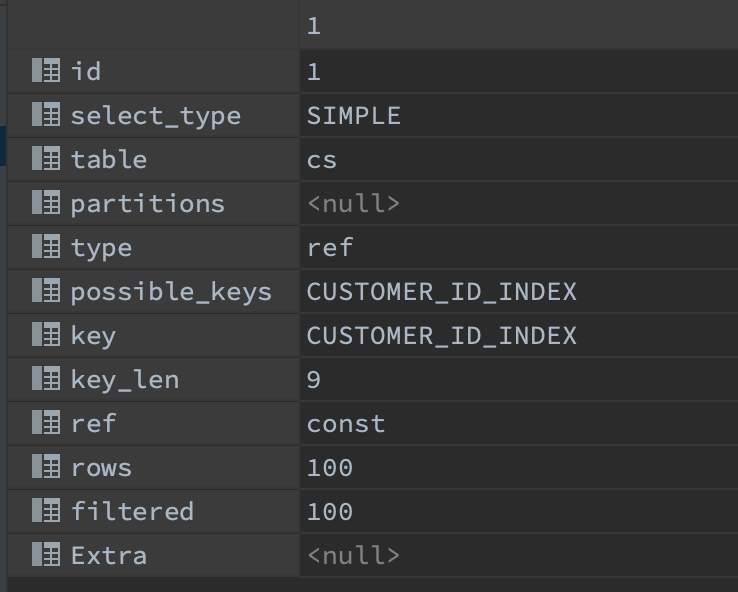Select the SIMPLE value cell
This screenshot has width=738, height=592.
[x=354, y=116]
